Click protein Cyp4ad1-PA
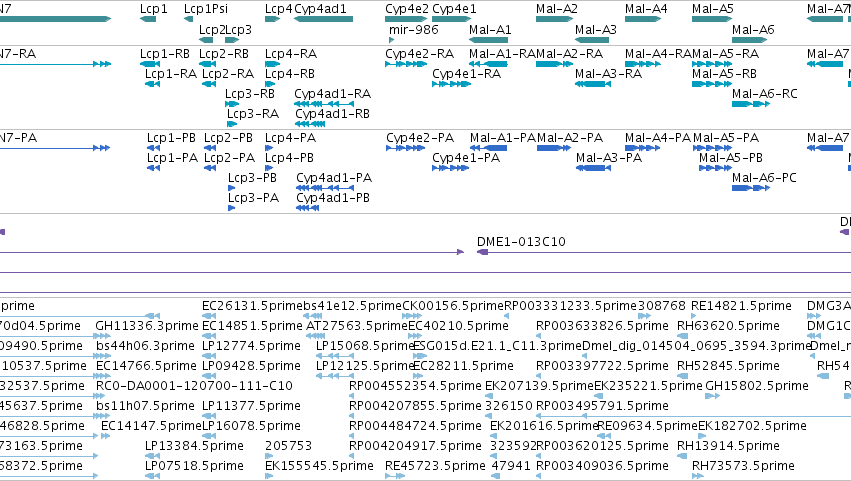Viewport: 851px width, 481px height. coord(325,188)
